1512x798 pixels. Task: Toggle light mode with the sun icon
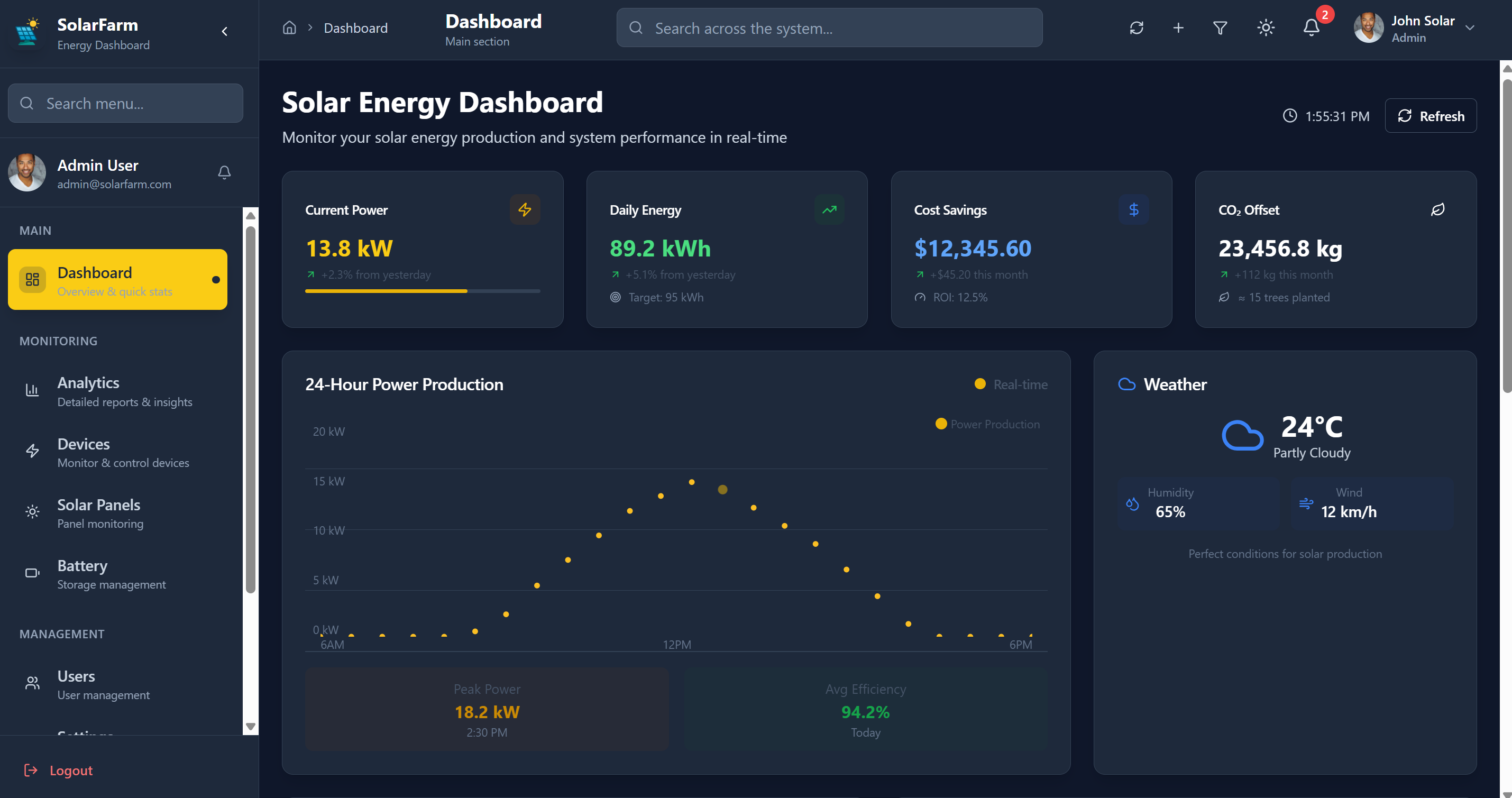pos(1266,27)
